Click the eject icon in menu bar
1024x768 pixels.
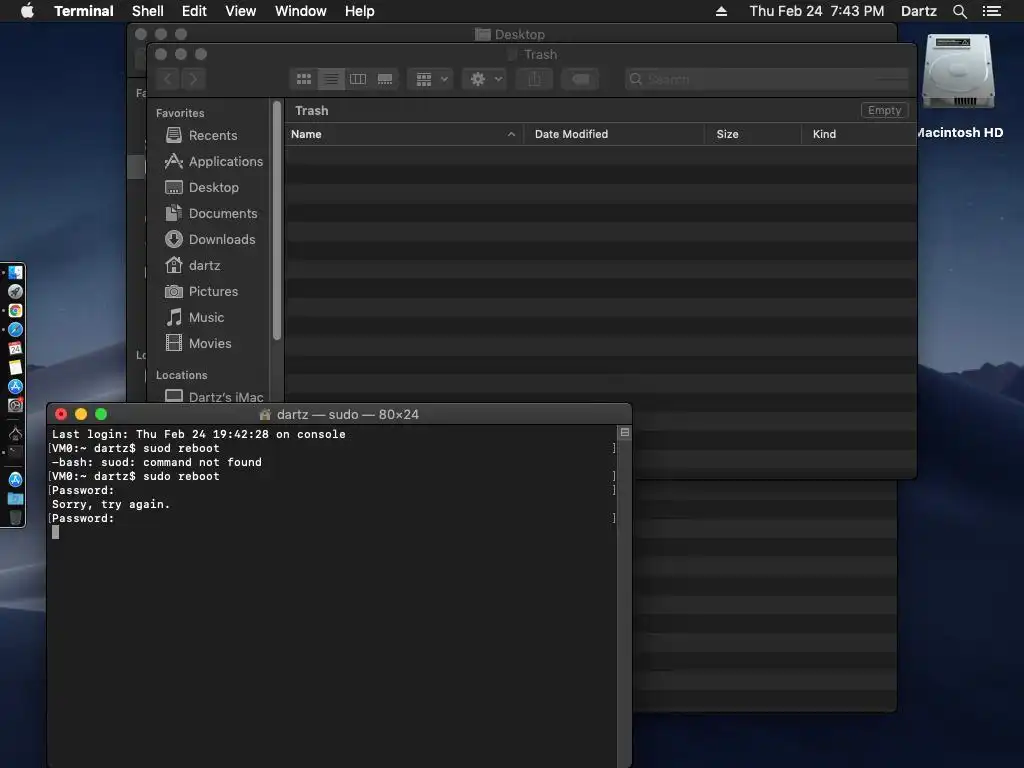722,11
